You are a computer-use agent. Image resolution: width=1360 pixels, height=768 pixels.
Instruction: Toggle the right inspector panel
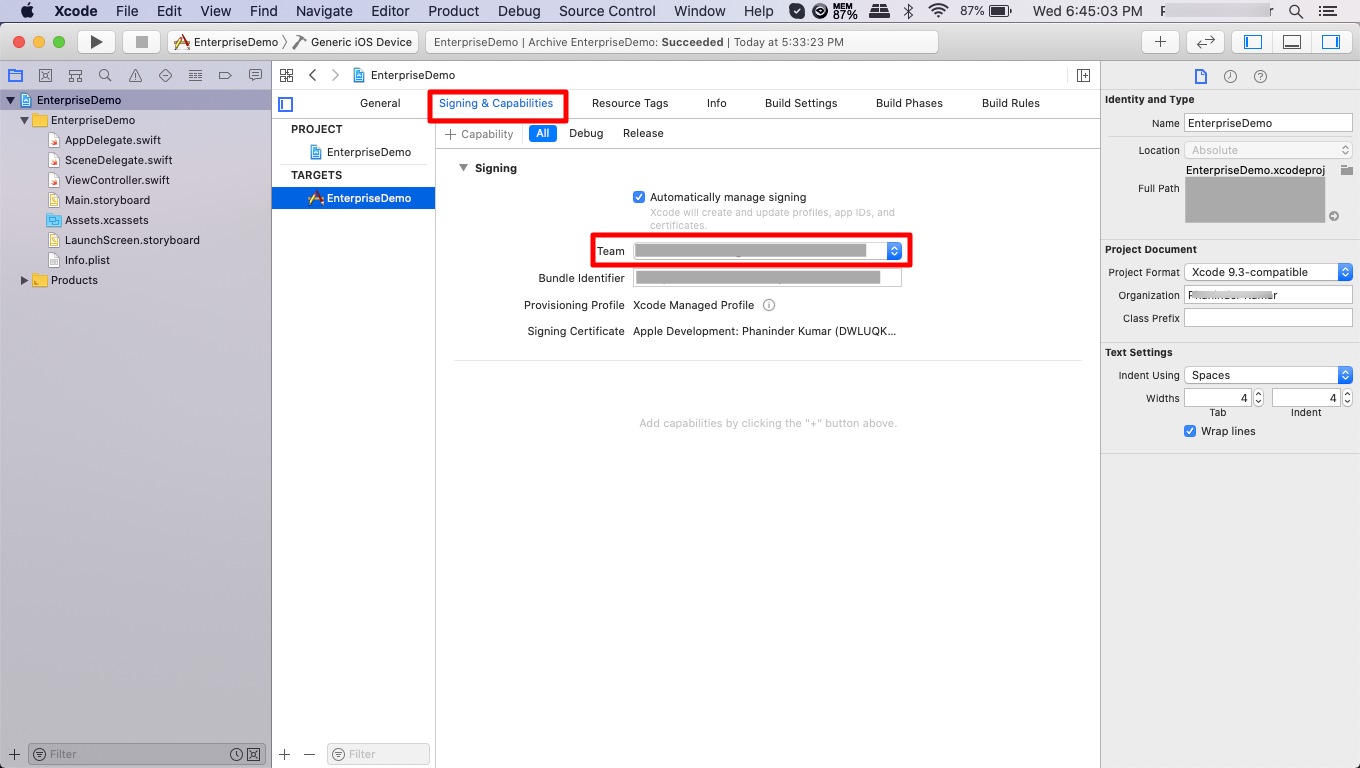click(1330, 42)
